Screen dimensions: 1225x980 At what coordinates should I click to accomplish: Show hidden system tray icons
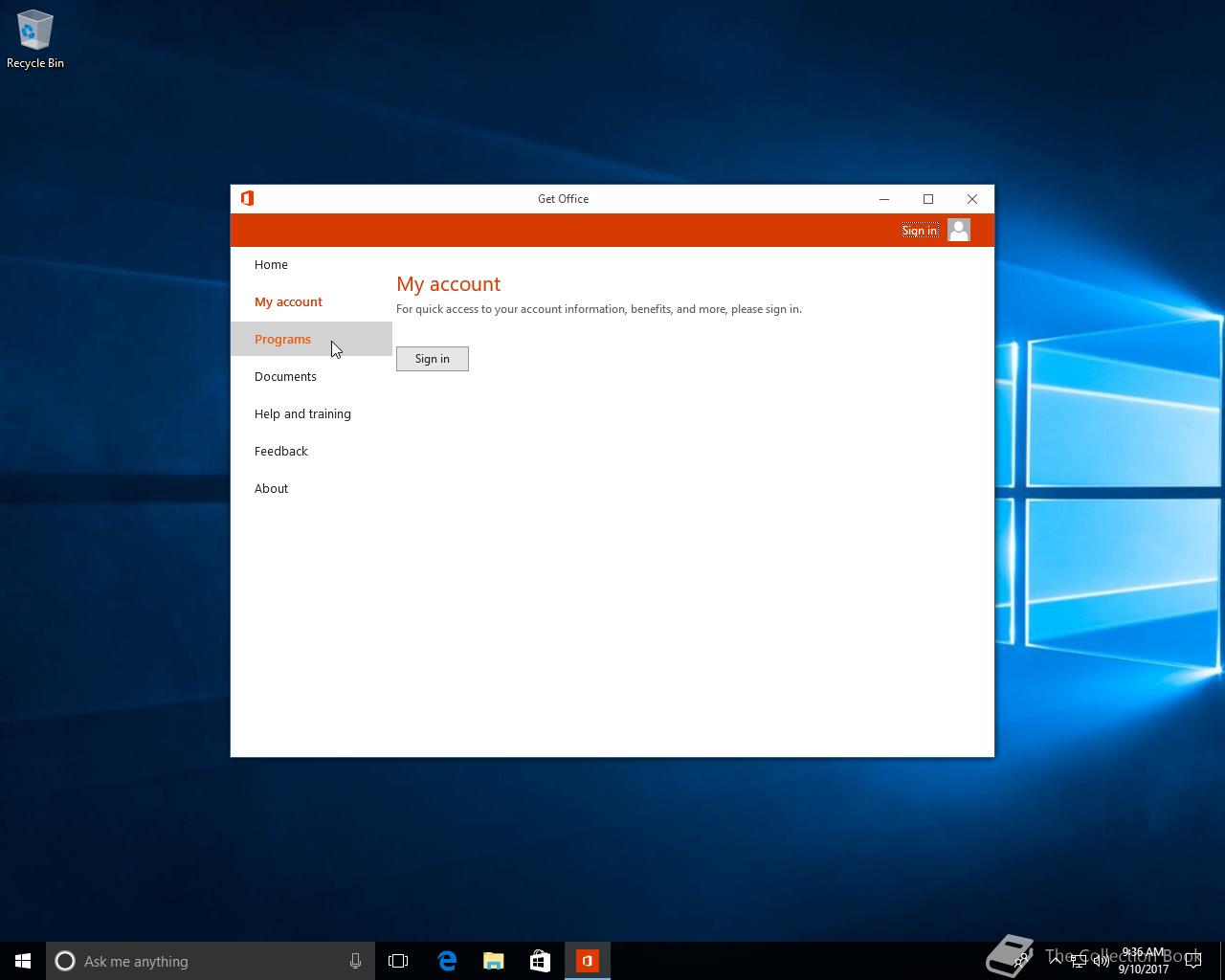pyautogui.click(x=1055, y=961)
